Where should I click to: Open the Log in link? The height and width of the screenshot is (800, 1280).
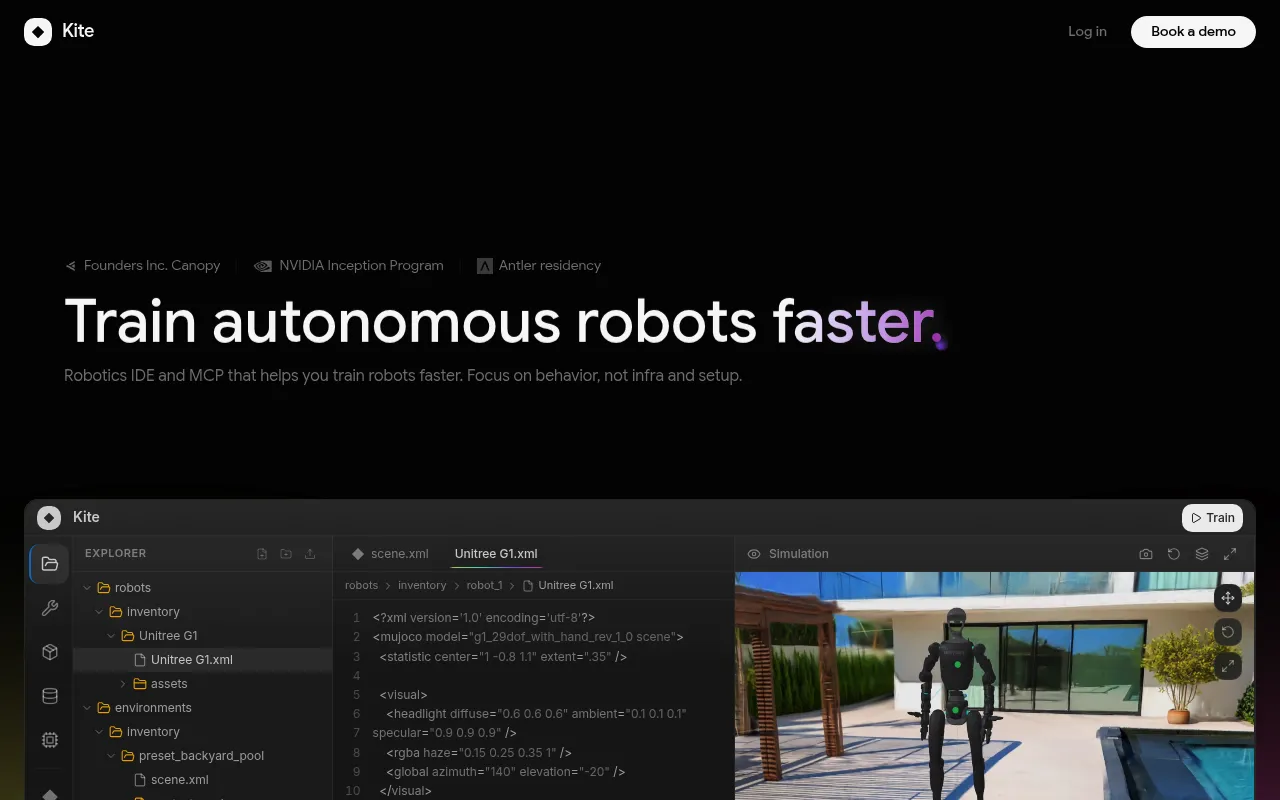tap(1087, 31)
